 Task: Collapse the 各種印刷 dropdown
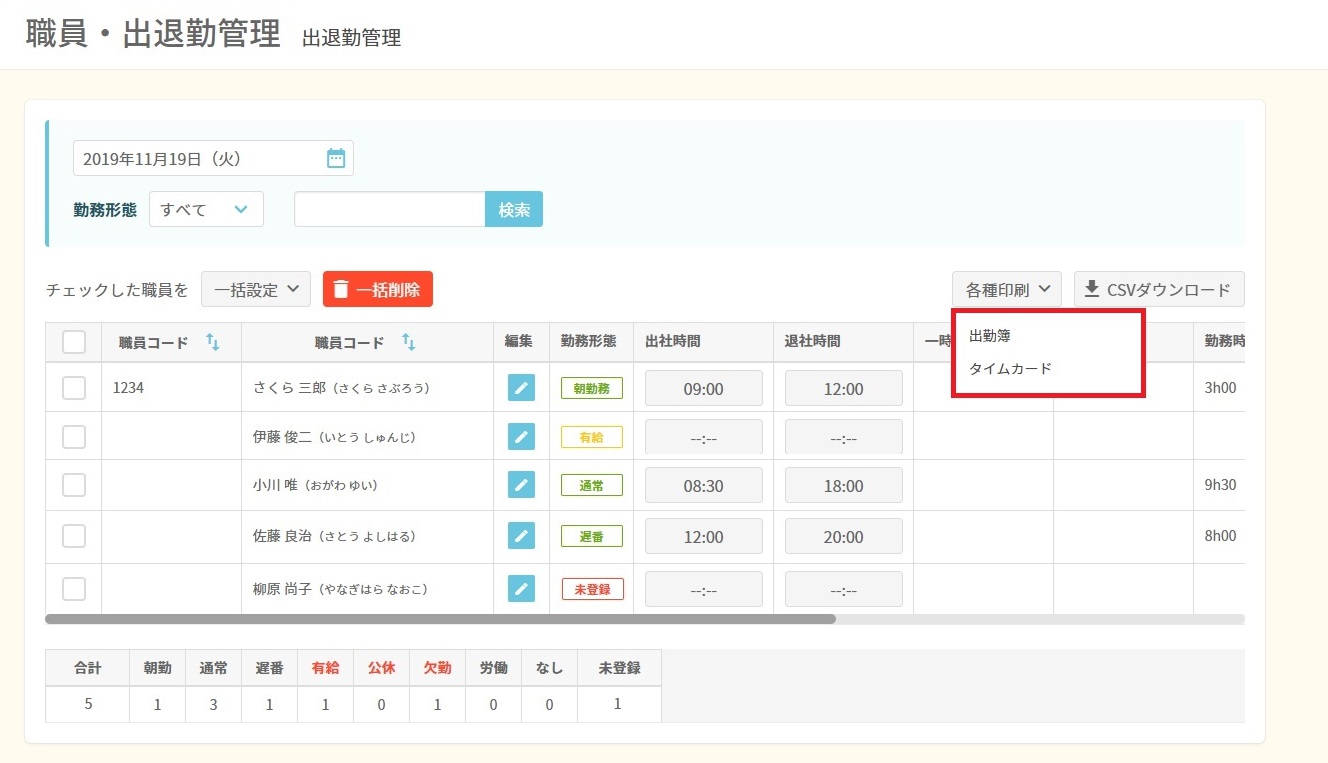[x=1007, y=289]
